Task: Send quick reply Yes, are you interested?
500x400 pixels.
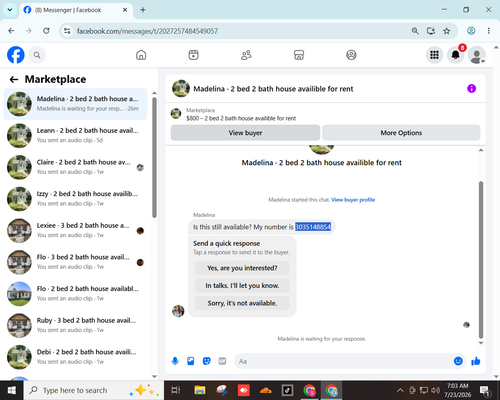Action: [x=242, y=268]
